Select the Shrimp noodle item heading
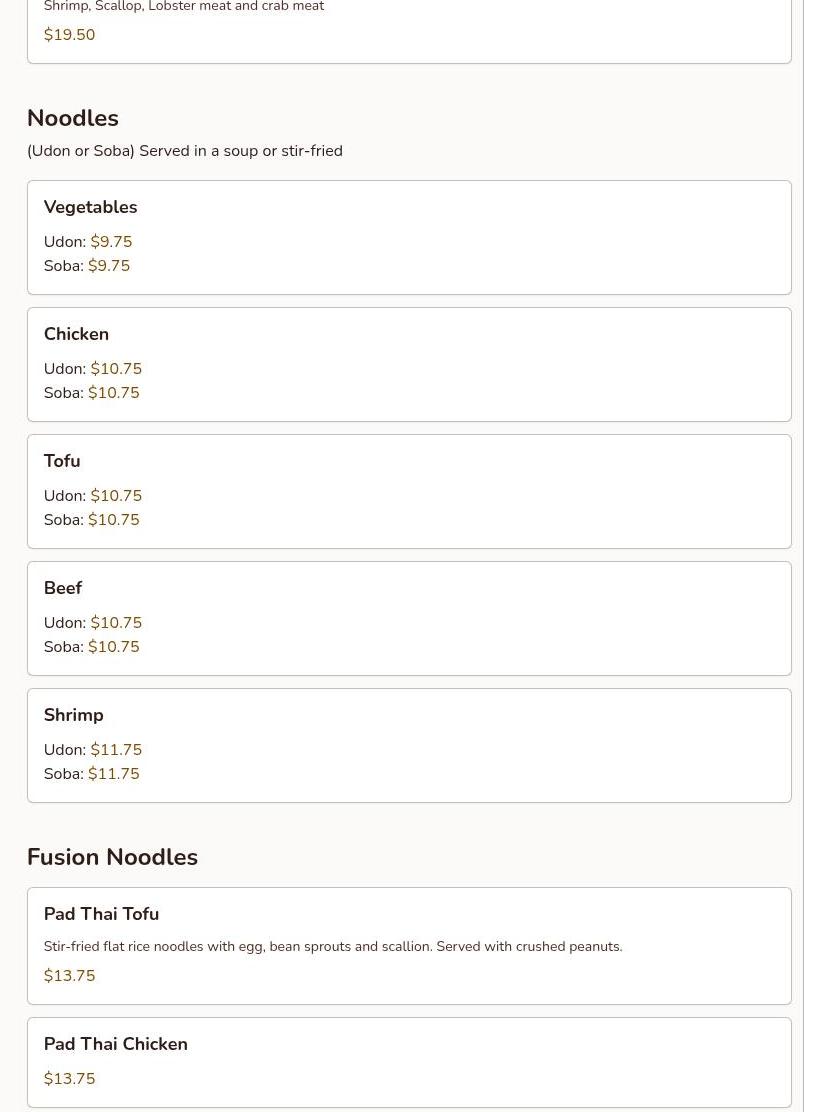Screen dimensions: 824x1112 pyautogui.click(x=73, y=715)
